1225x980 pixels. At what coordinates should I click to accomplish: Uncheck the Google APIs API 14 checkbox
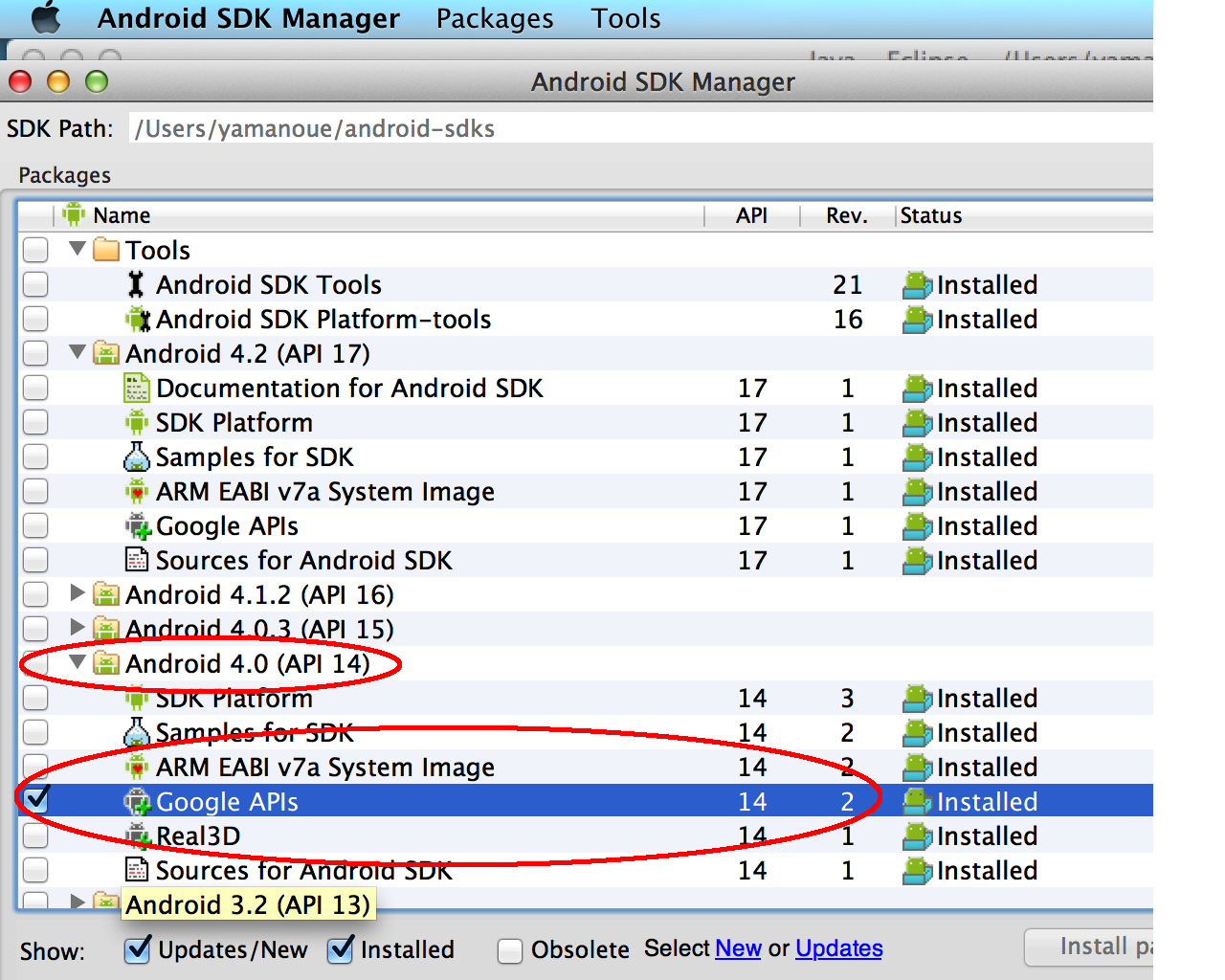36,799
